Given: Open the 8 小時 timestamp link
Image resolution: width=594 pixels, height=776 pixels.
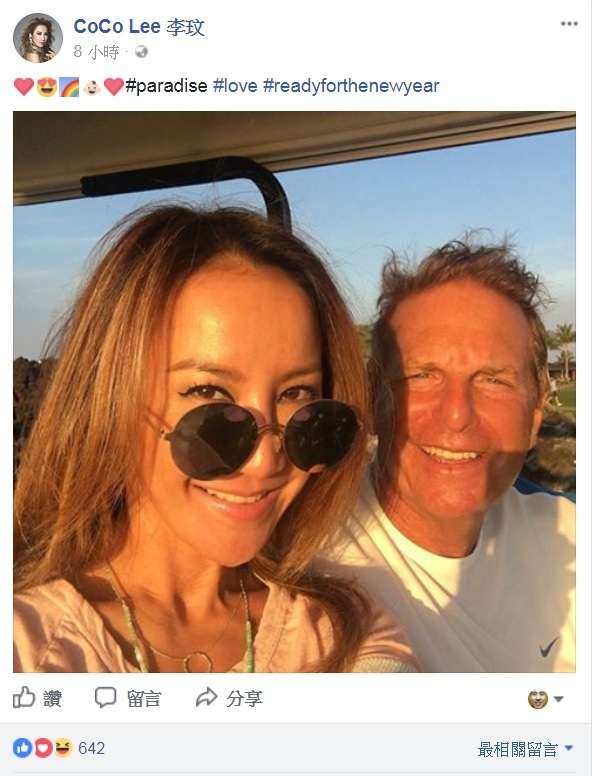Looking at the screenshot, I should tap(97, 51).
